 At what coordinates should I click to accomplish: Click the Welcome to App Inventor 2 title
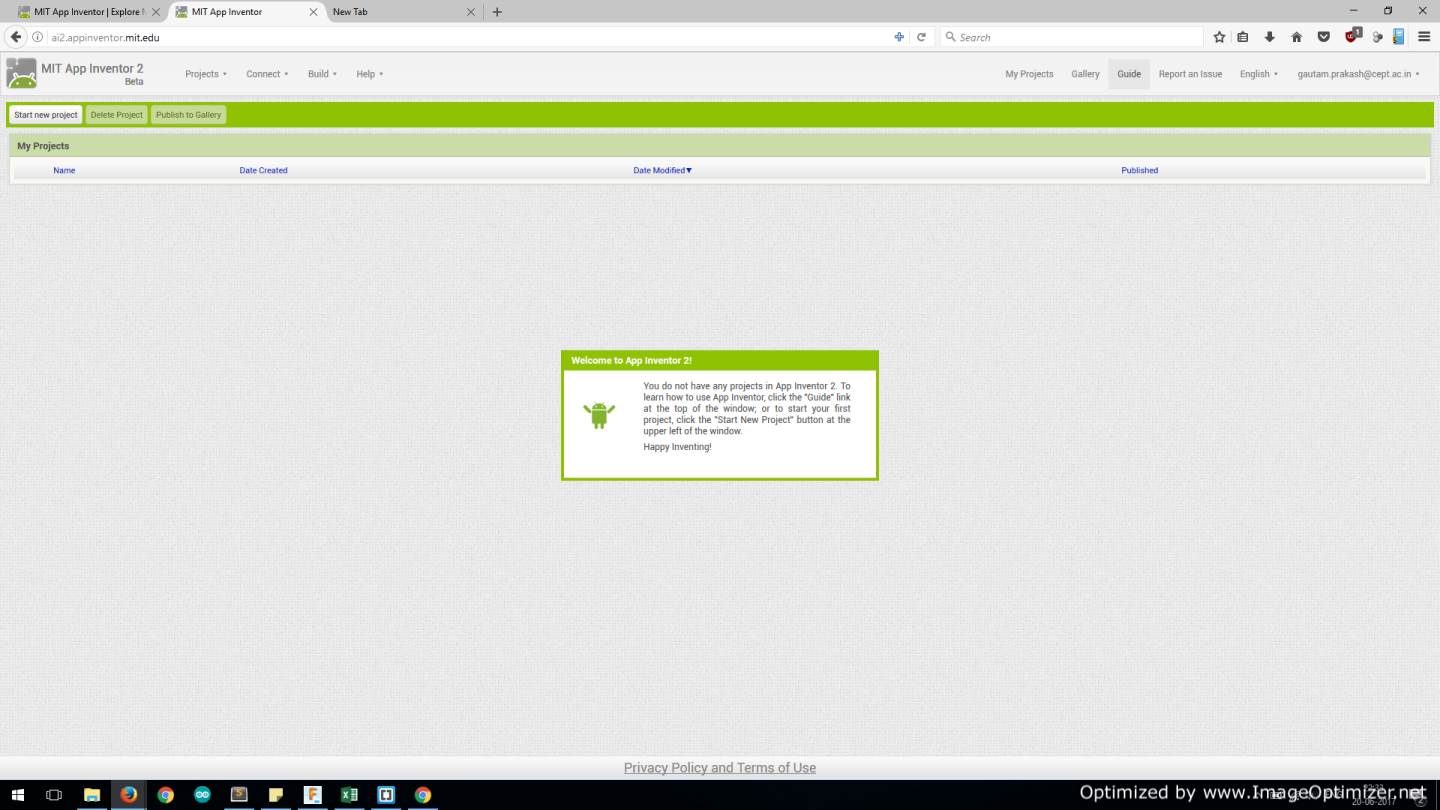tap(631, 360)
